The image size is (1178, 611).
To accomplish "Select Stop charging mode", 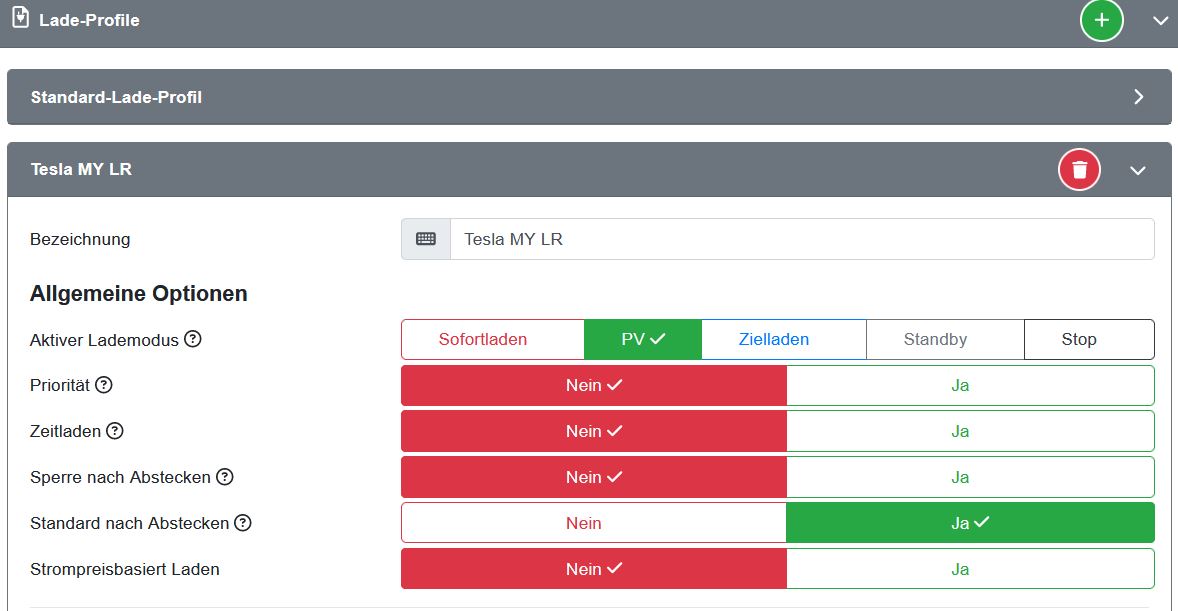I will pyautogui.click(x=1089, y=340).
